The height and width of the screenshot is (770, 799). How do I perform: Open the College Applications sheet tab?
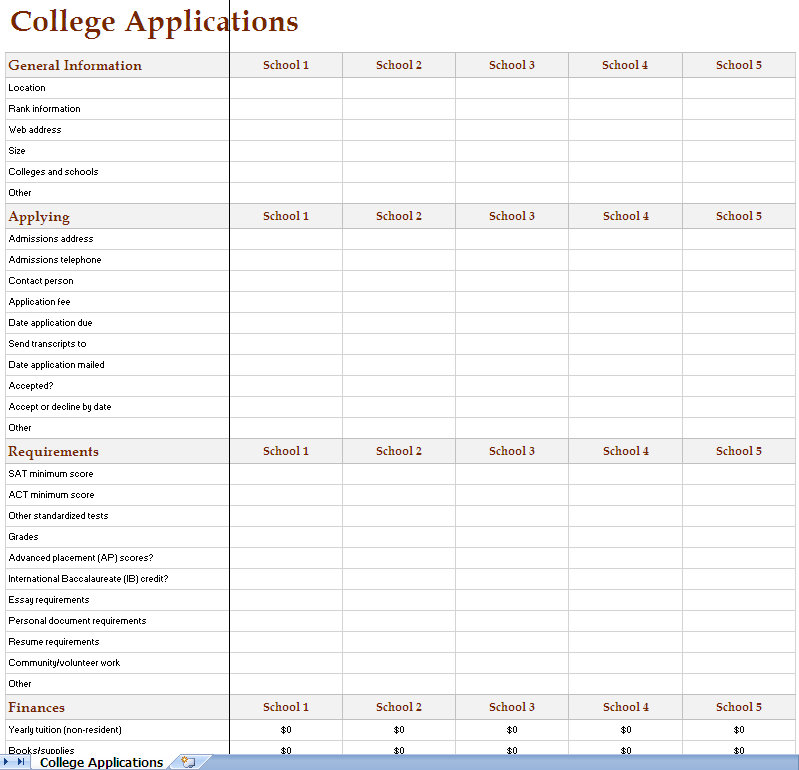(x=101, y=762)
